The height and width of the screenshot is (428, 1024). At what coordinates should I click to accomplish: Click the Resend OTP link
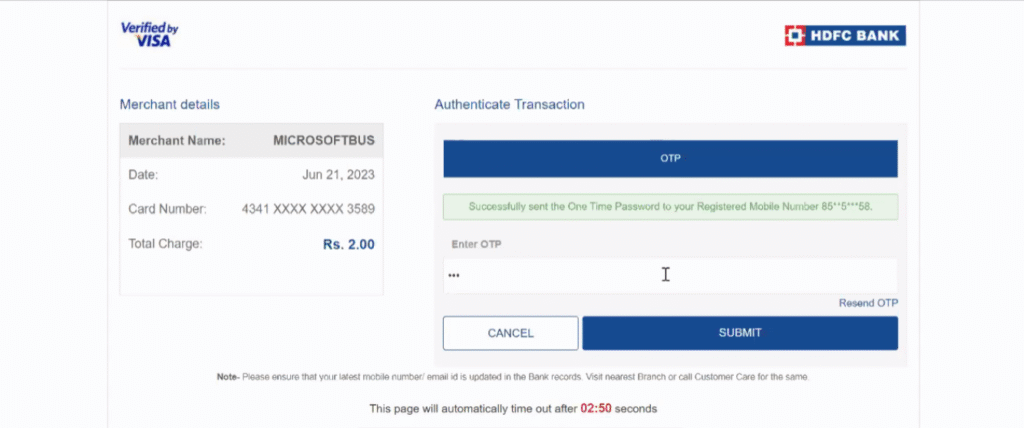pyautogui.click(x=868, y=303)
